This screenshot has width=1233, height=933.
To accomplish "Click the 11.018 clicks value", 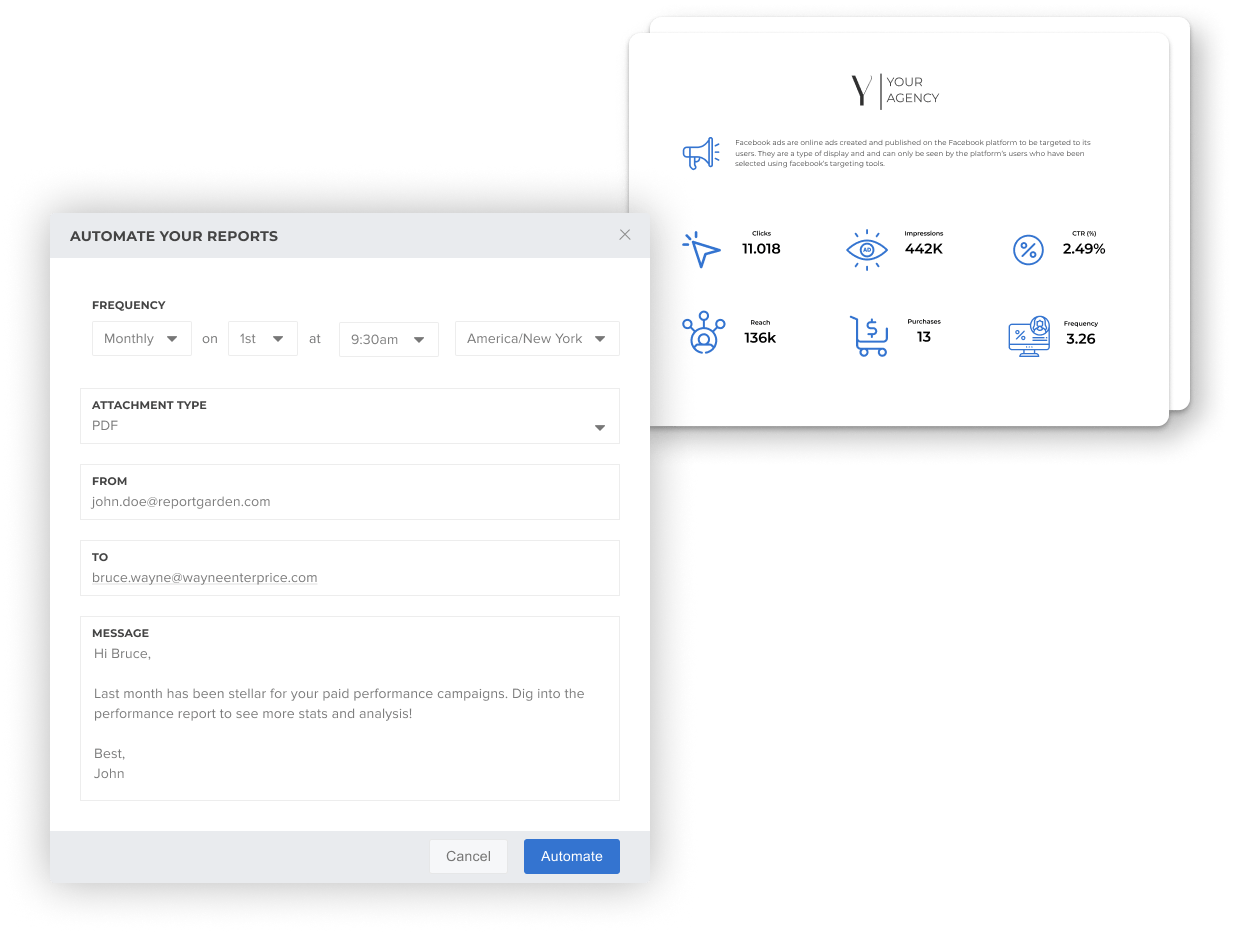I will pyautogui.click(x=761, y=249).
